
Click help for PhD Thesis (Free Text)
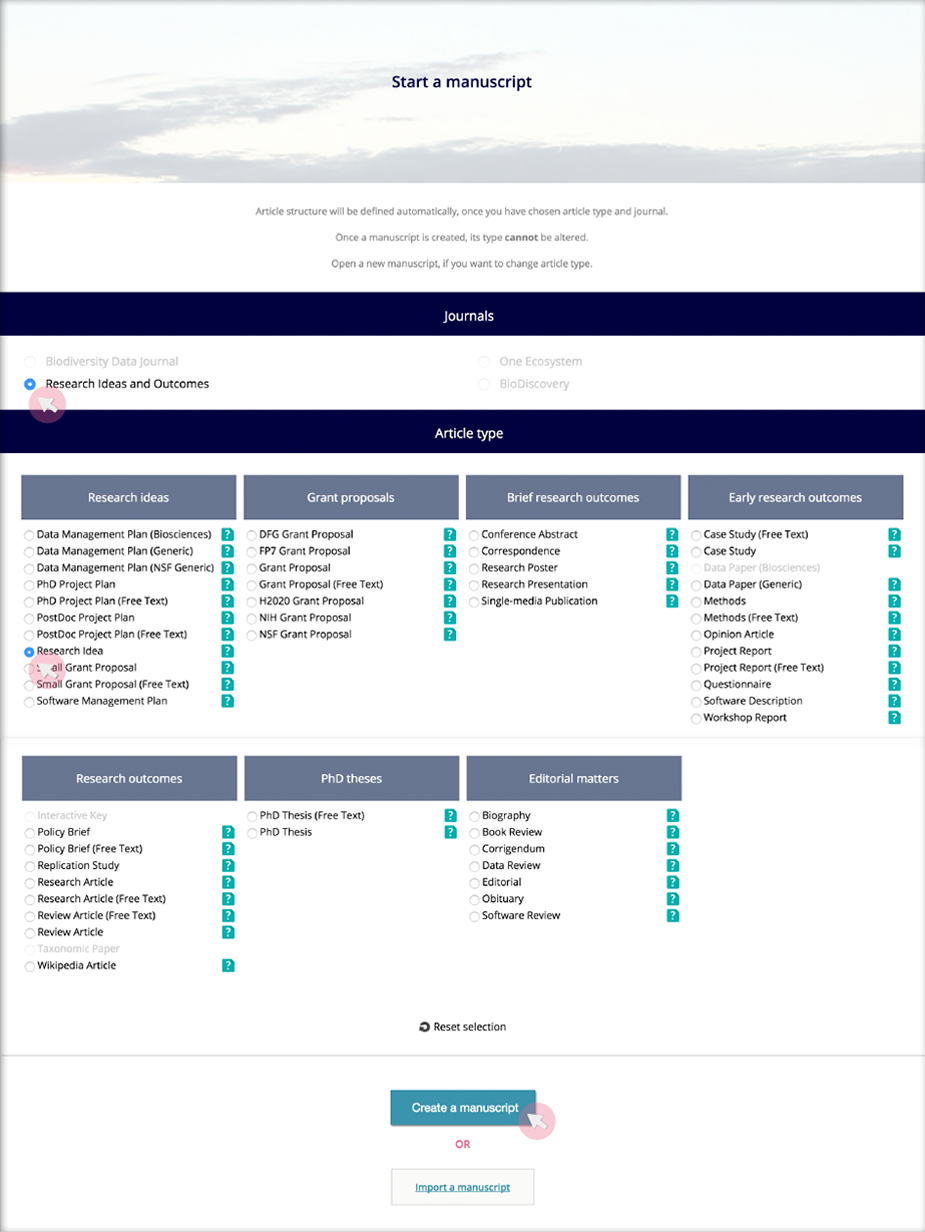click(450, 816)
